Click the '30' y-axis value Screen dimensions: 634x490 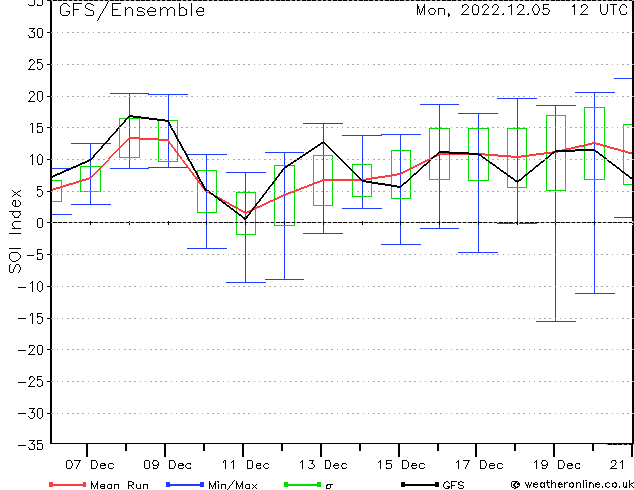pos(35,33)
